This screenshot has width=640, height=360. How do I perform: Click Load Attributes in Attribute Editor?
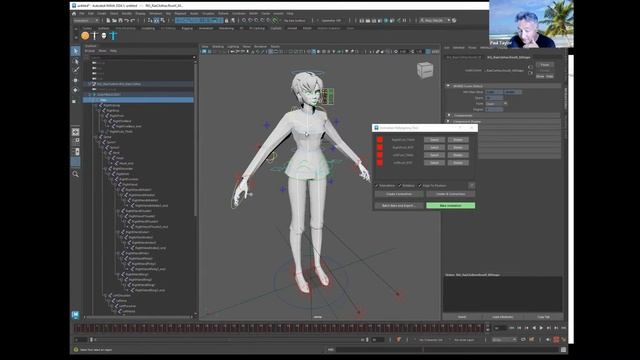tap(502, 317)
